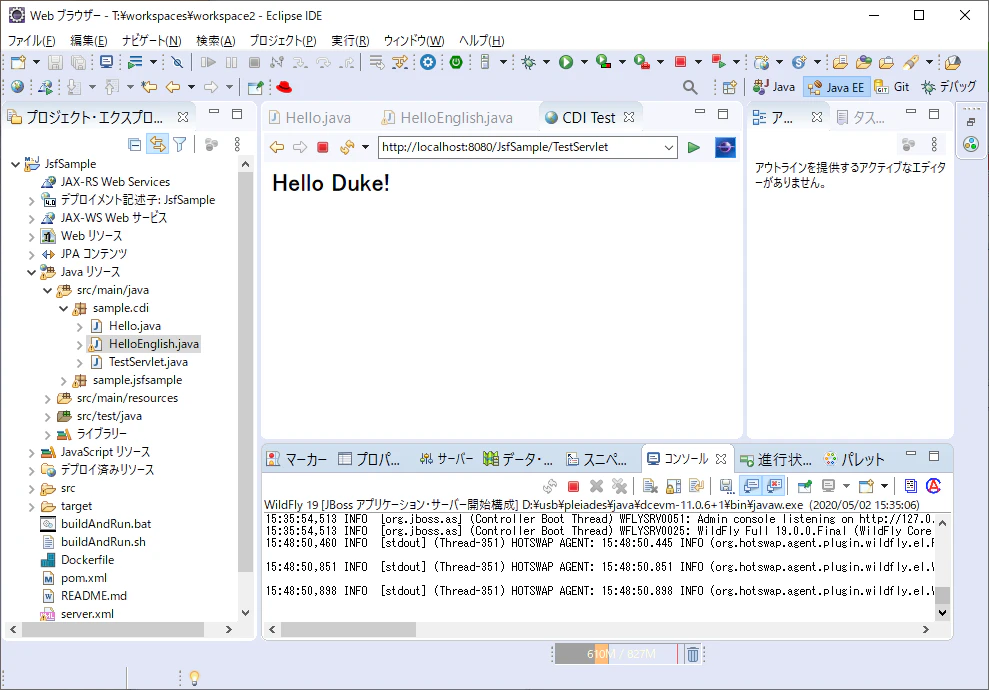The width and height of the screenshot is (989, 690).
Task: Click the Open Perspective icon
Action: tap(729, 87)
